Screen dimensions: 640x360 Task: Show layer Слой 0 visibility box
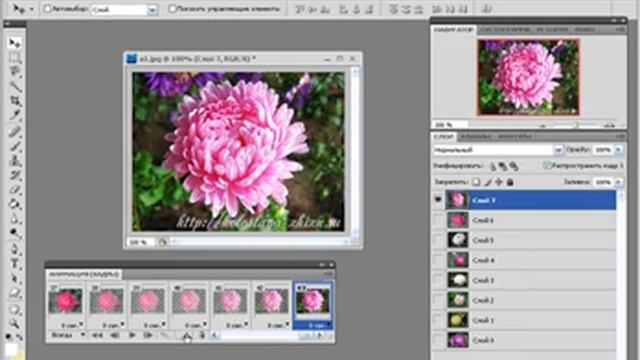click(x=438, y=340)
